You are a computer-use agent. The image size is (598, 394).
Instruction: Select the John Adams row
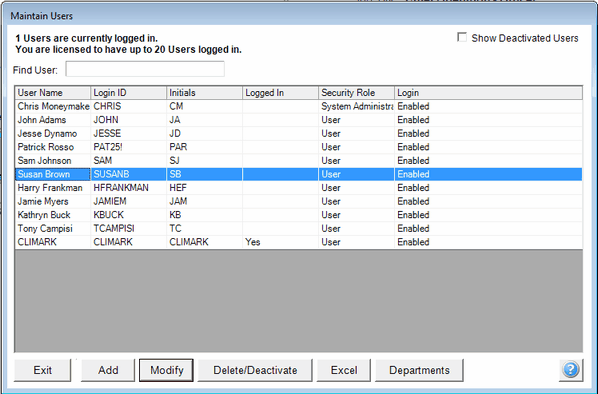point(299,120)
